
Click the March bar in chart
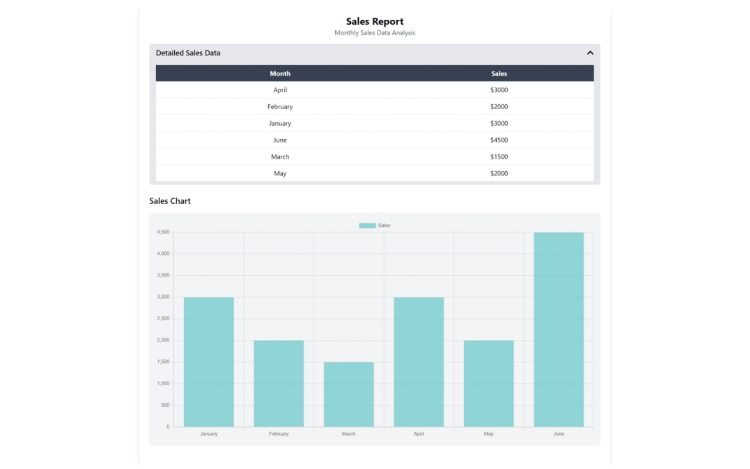[x=349, y=394]
